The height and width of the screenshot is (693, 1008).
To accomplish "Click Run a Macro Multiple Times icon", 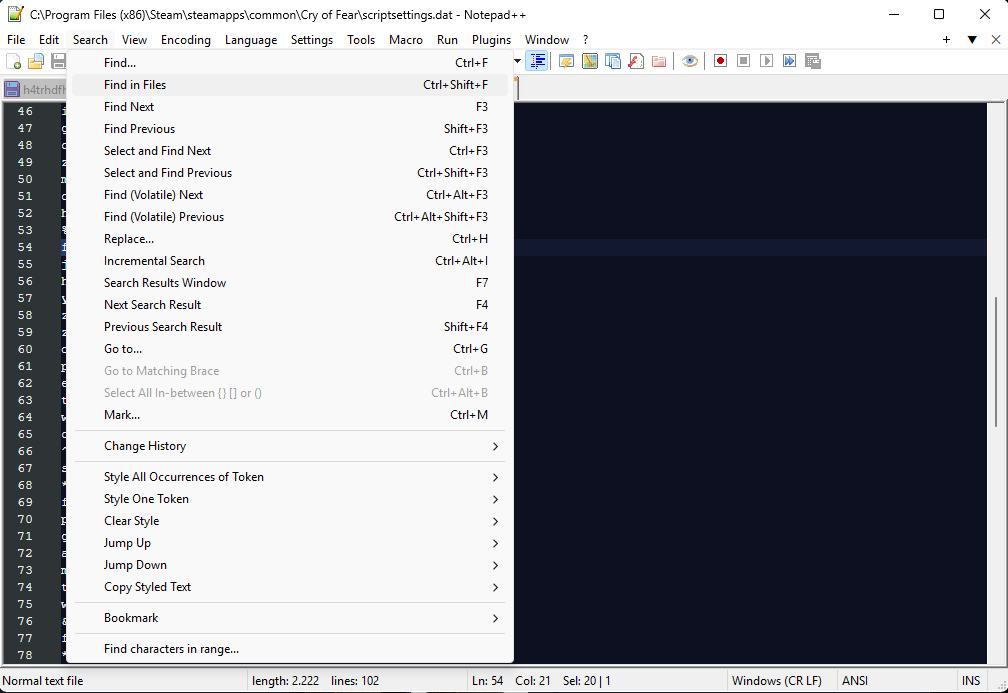I will (789, 61).
